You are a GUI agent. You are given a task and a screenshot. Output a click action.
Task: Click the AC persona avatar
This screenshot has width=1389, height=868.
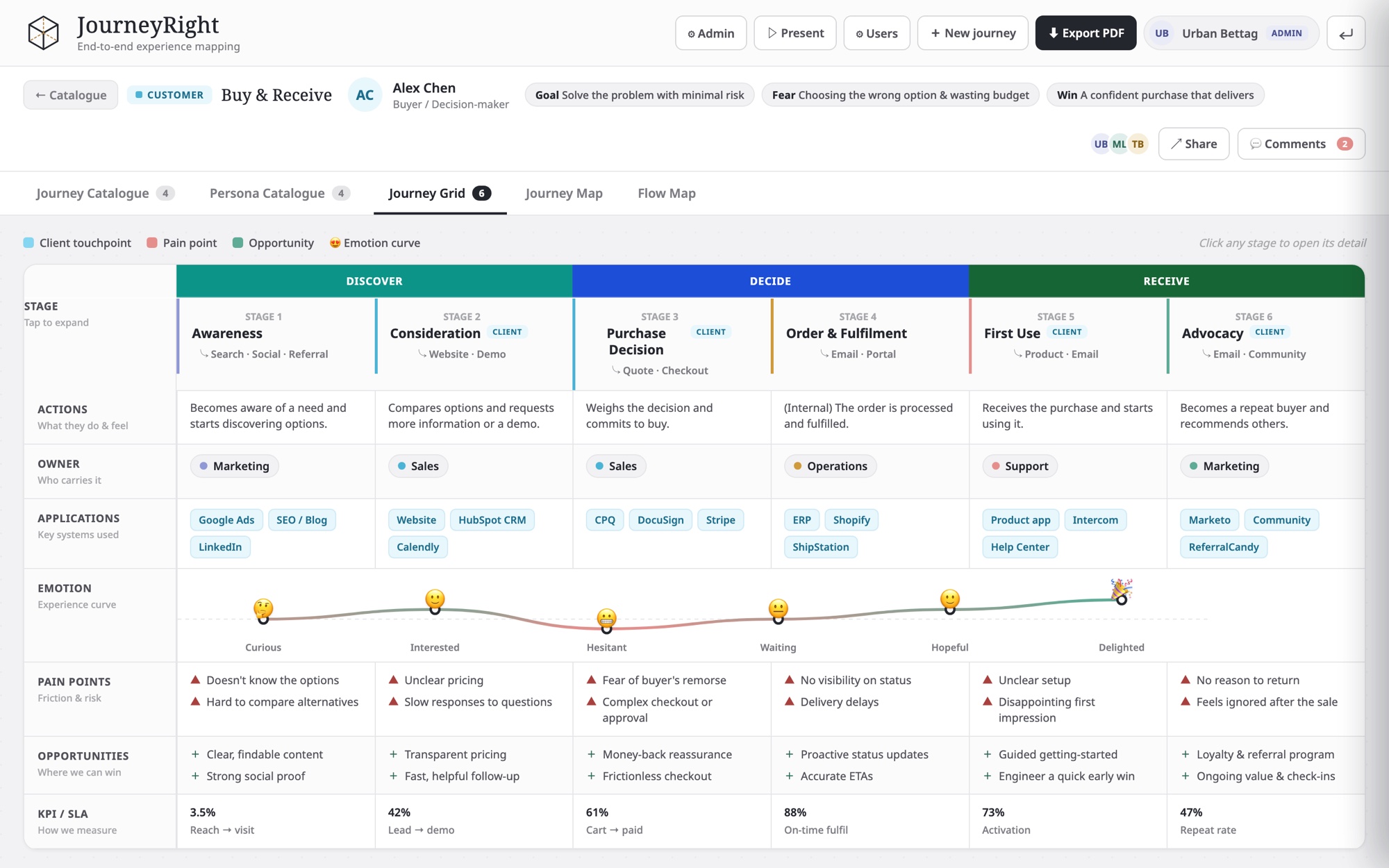click(365, 95)
